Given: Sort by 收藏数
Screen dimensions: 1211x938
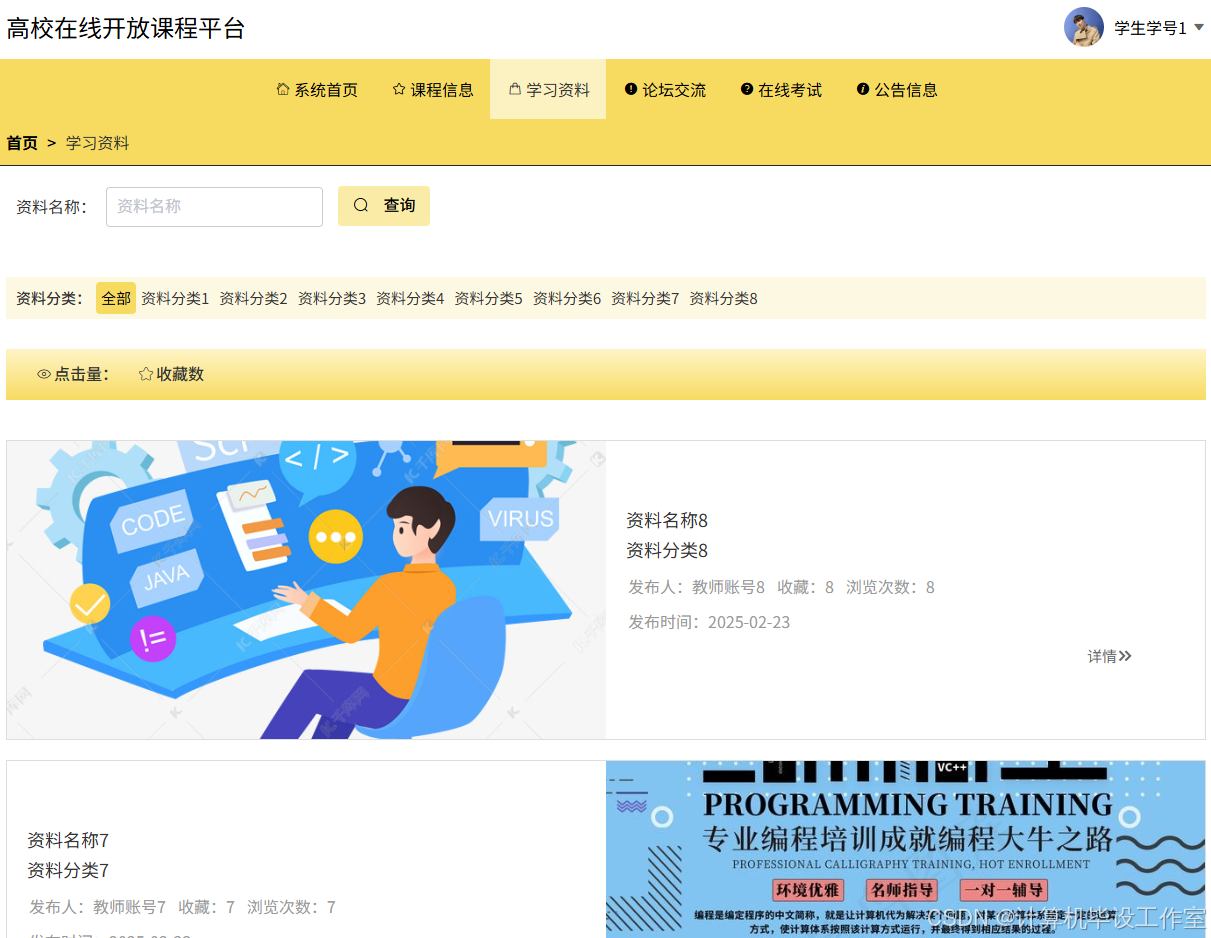Looking at the screenshot, I should 171,374.
